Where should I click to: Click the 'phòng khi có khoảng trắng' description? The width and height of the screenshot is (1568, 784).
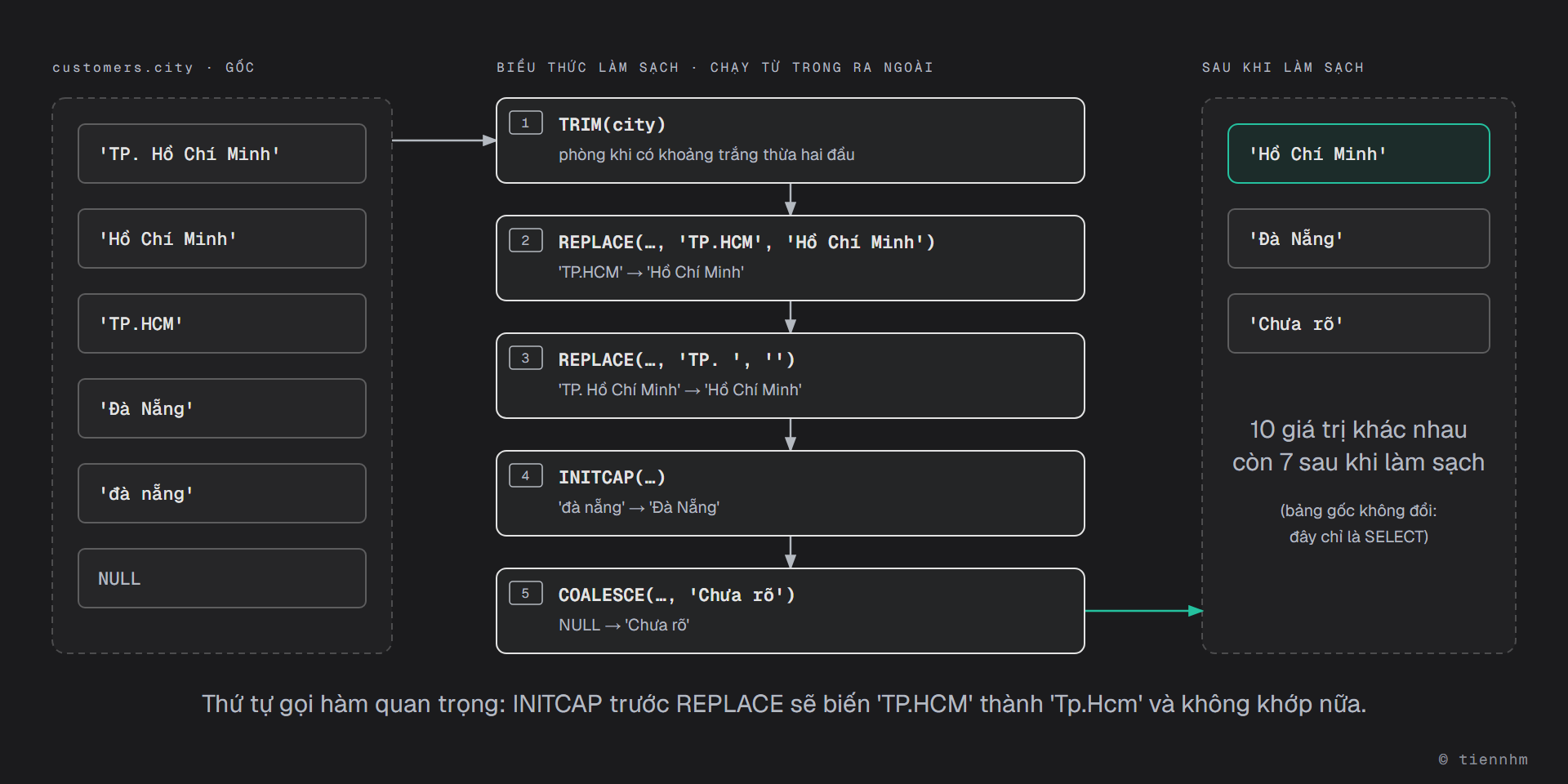pos(706,154)
